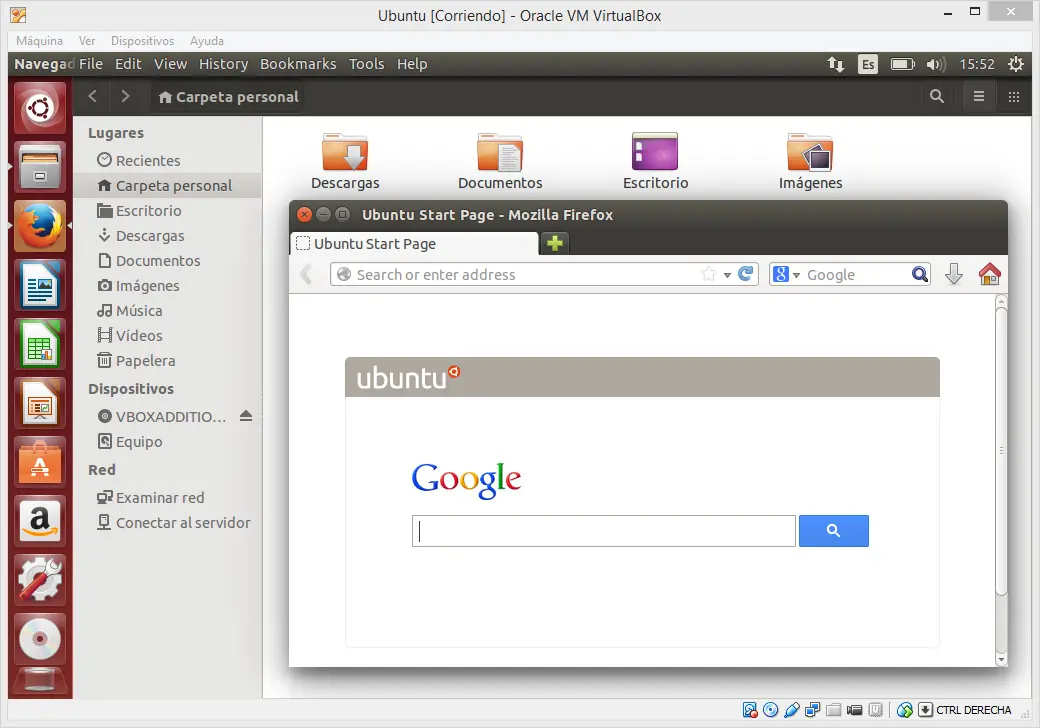
Task: Open Firefox downloads arrow button
Action: point(954,274)
